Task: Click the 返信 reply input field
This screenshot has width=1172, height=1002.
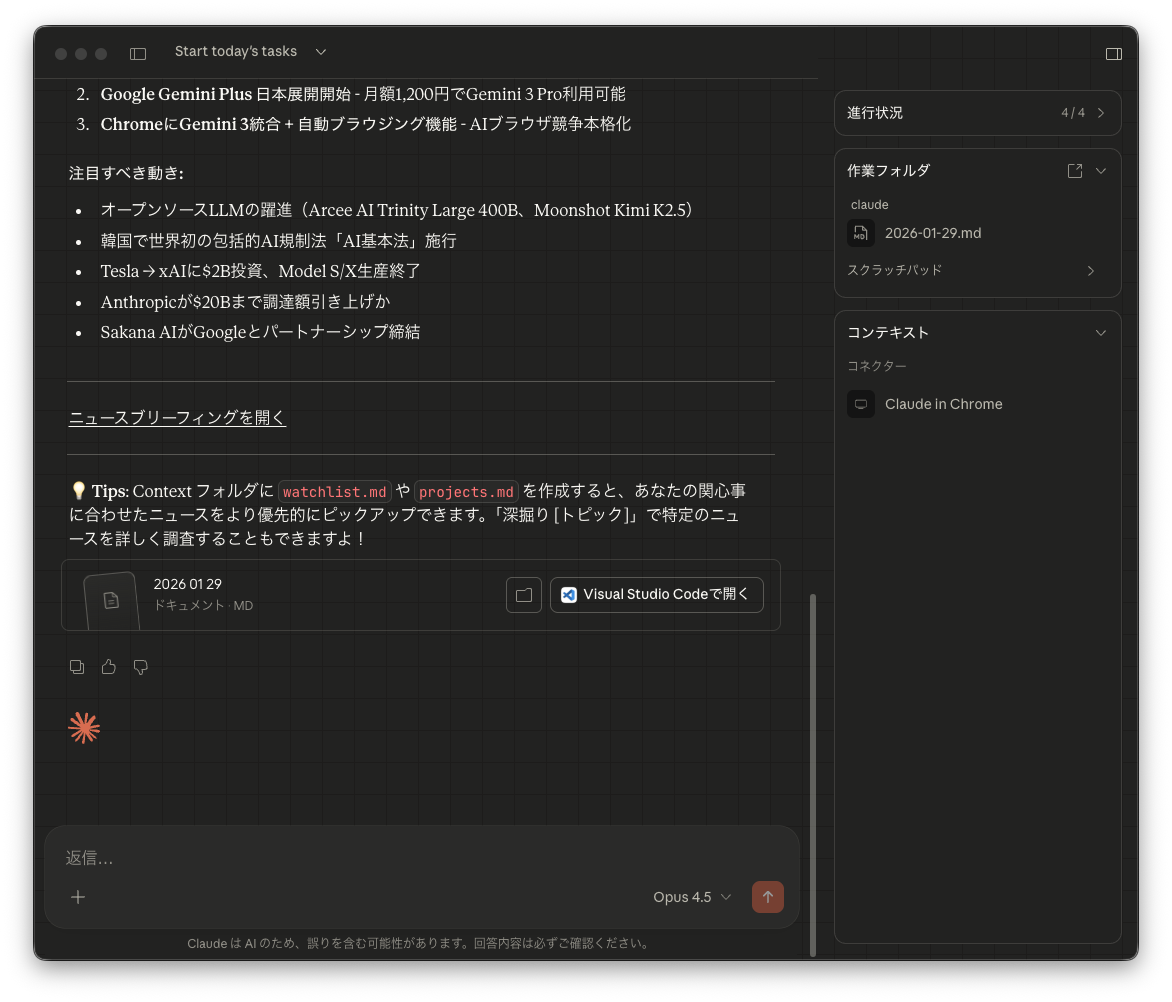Action: (x=400, y=858)
